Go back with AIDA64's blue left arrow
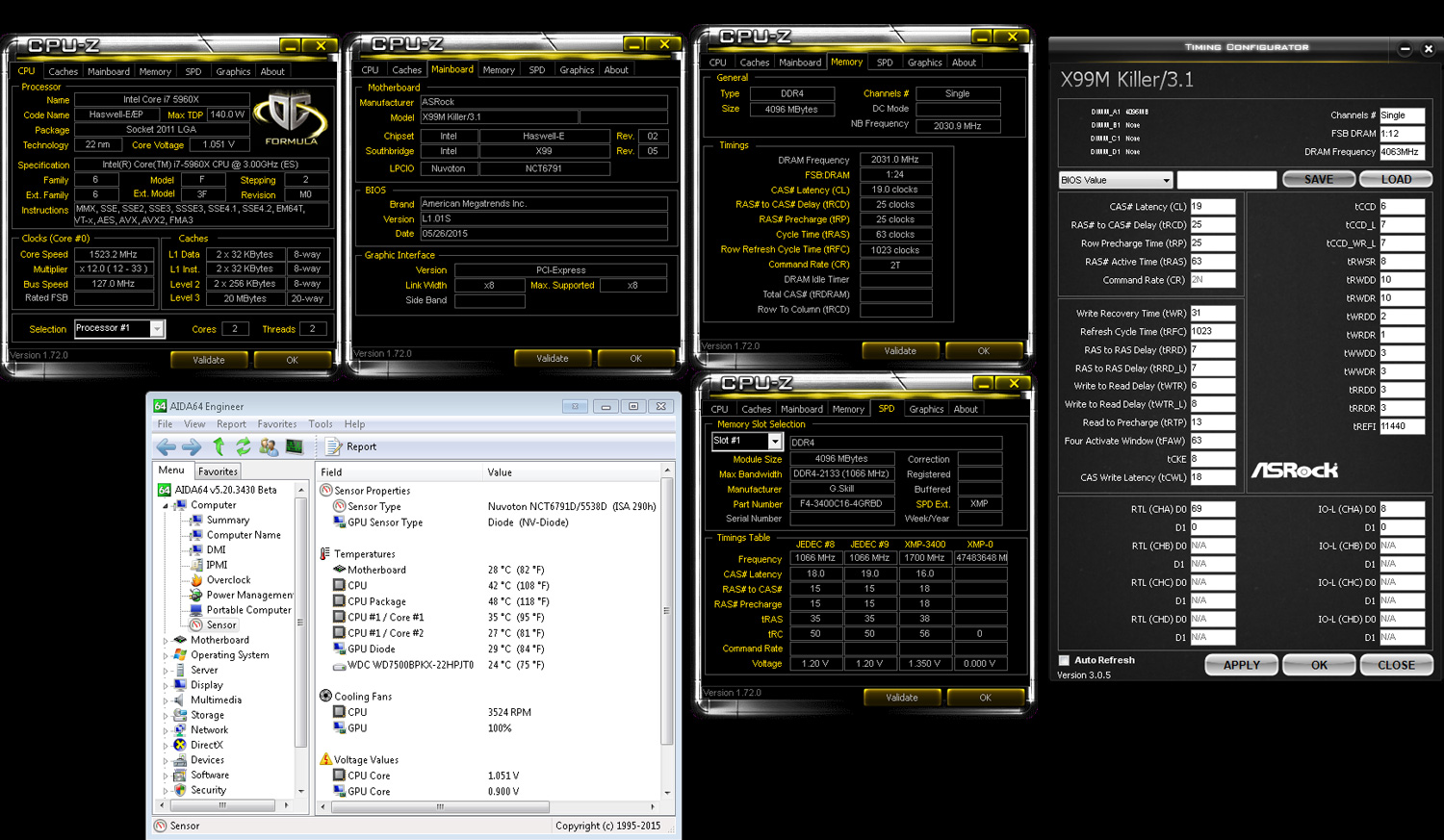 (x=166, y=446)
